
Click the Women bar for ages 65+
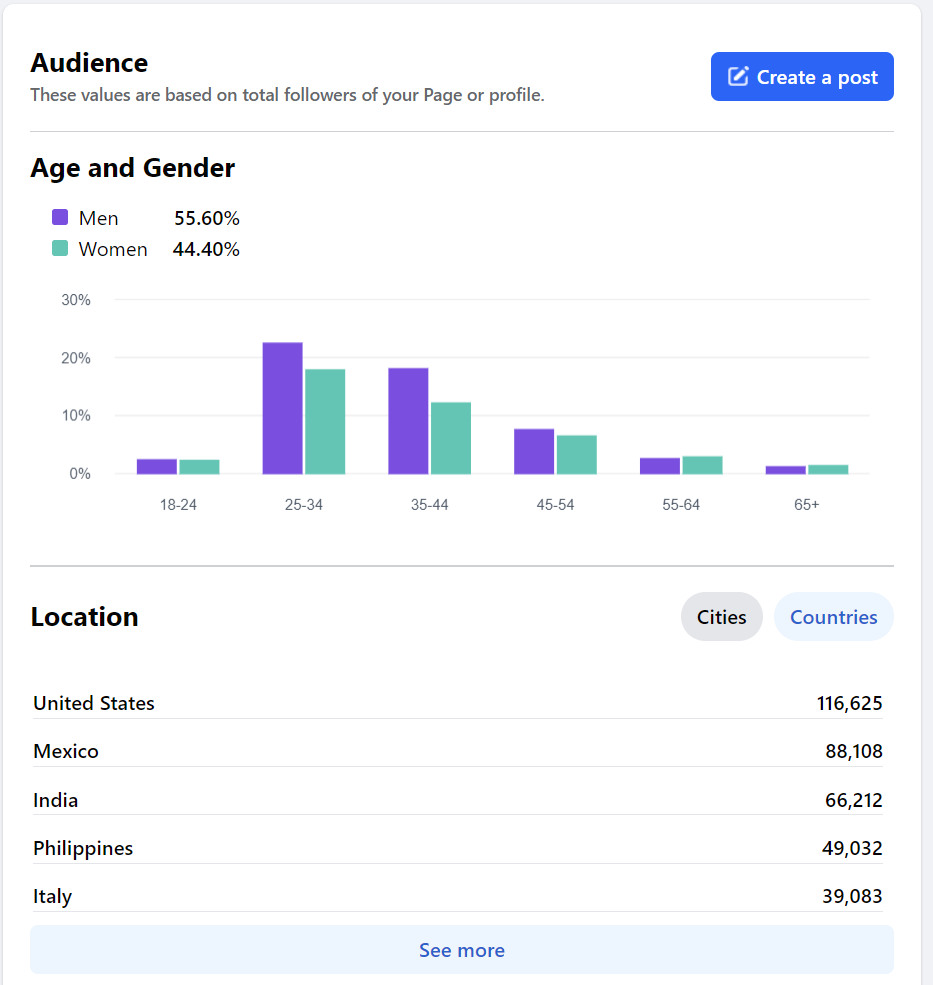pyautogui.click(x=828, y=469)
